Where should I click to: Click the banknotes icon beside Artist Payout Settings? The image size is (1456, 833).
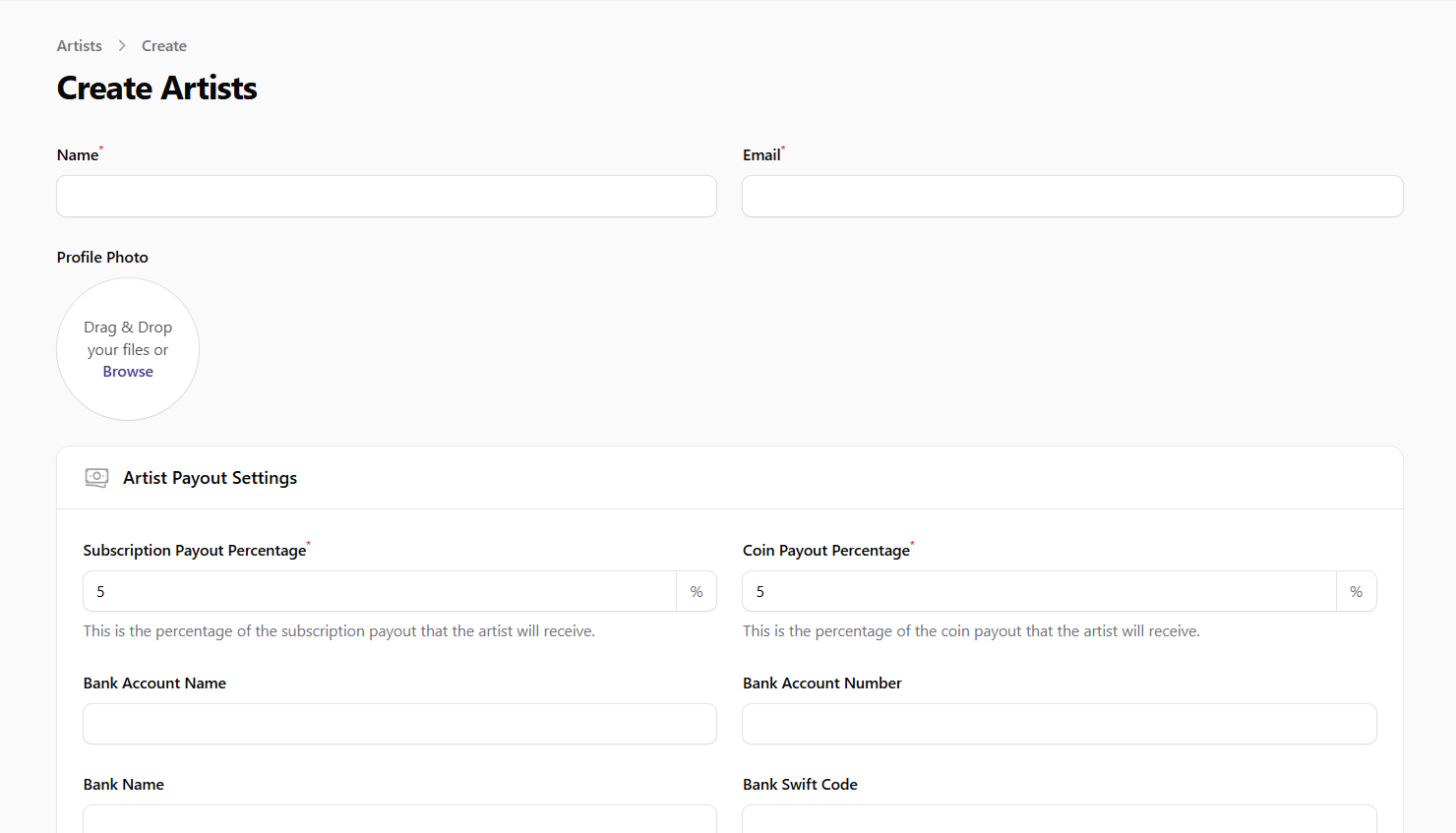(x=96, y=478)
